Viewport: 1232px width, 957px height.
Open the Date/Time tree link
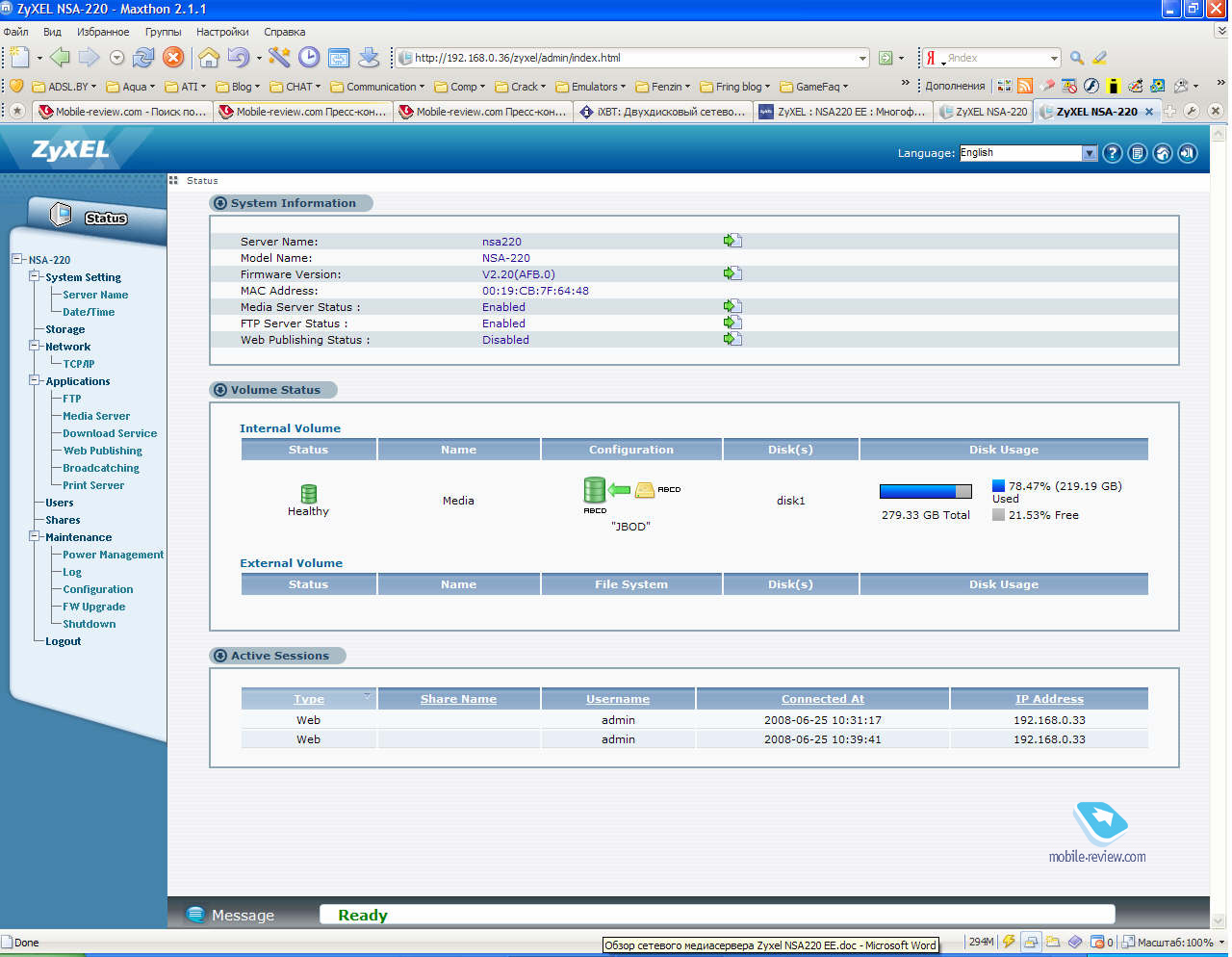coord(89,312)
